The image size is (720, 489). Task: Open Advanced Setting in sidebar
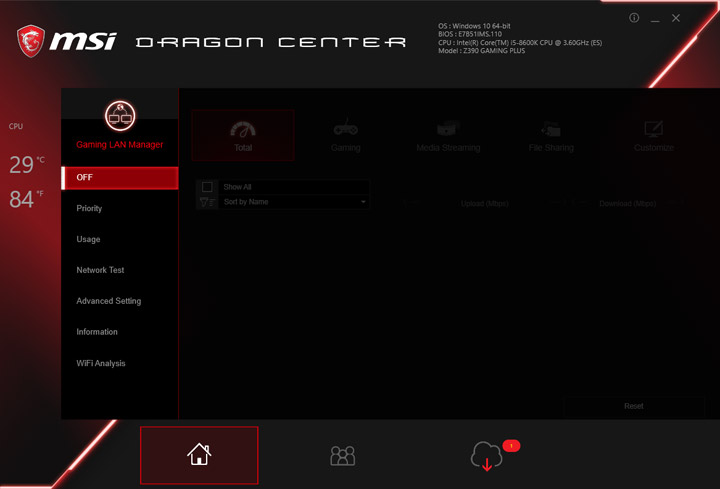[x=109, y=301]
